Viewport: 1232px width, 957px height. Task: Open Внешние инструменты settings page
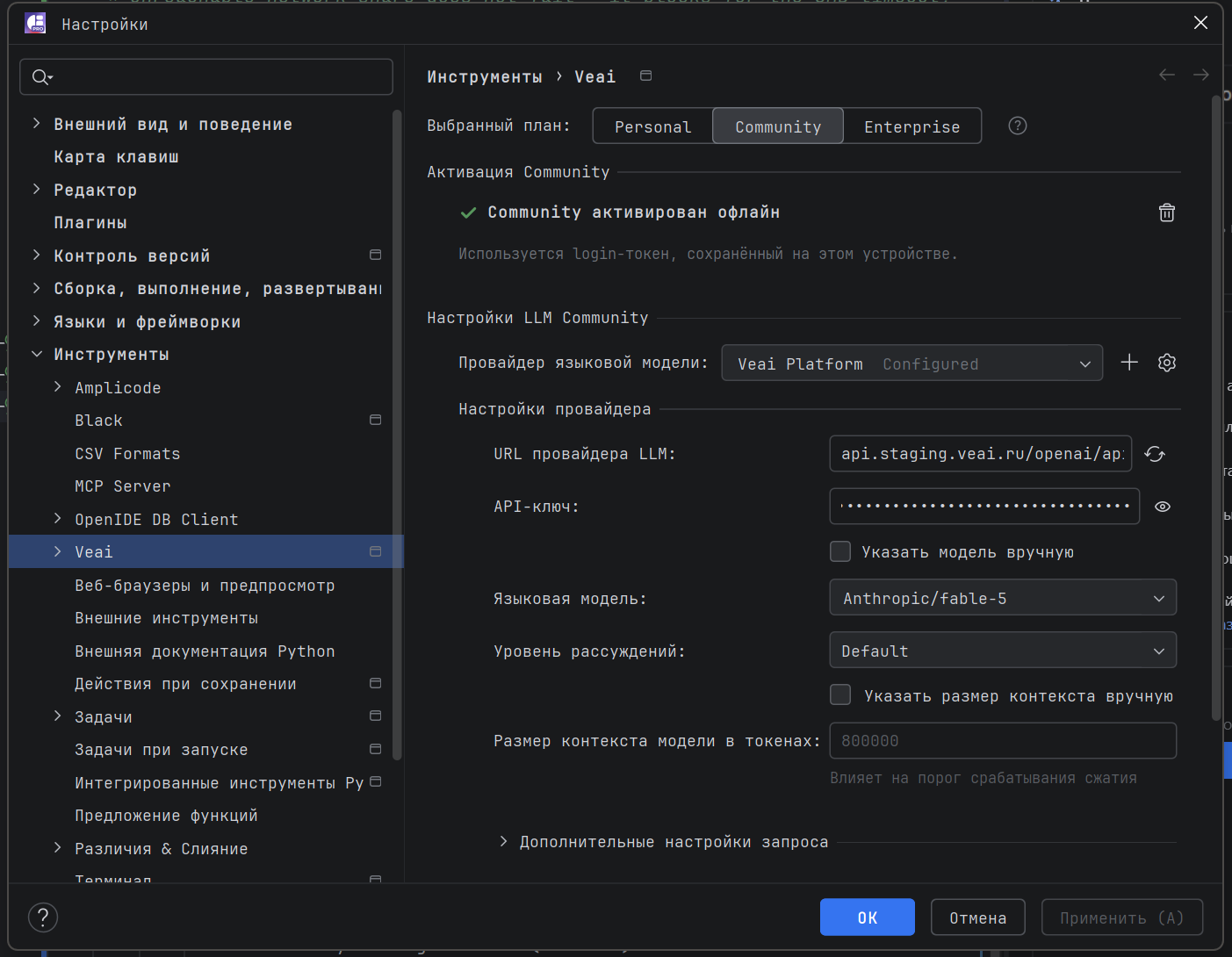(166, 618)
